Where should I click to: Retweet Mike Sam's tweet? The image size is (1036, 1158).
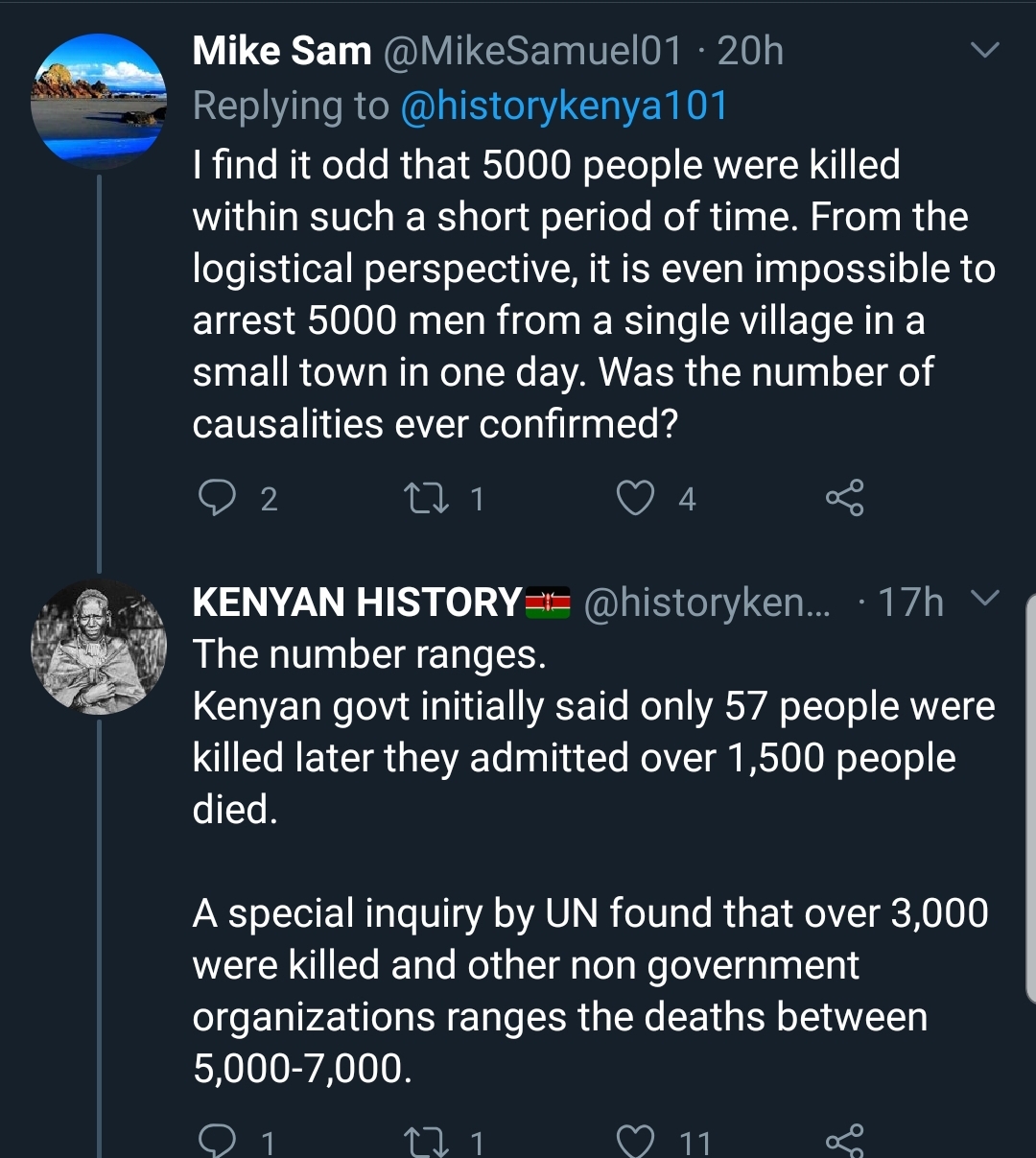425,498
